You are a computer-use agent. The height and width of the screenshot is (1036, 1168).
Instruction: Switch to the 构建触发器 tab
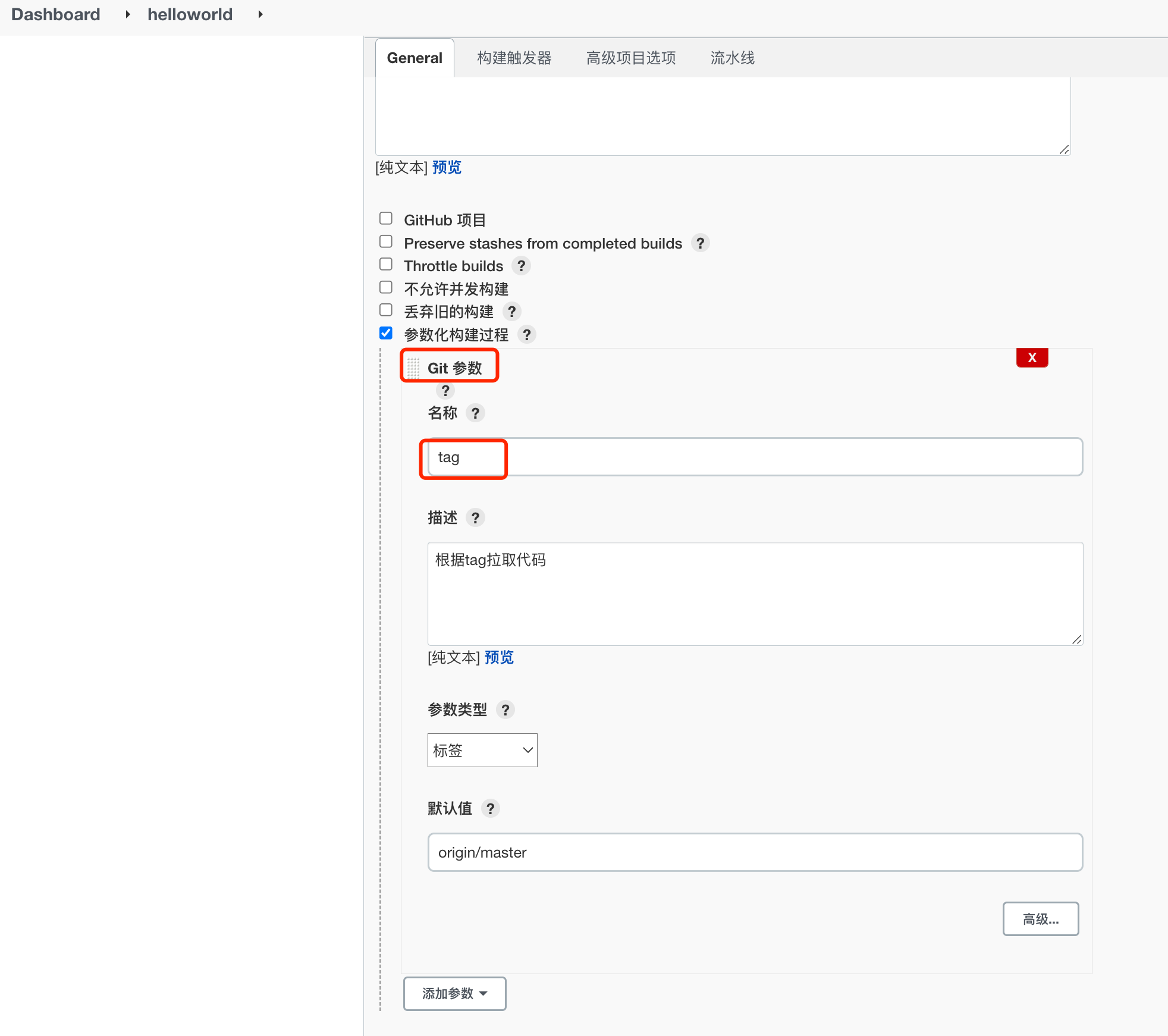tap(514, 58)
